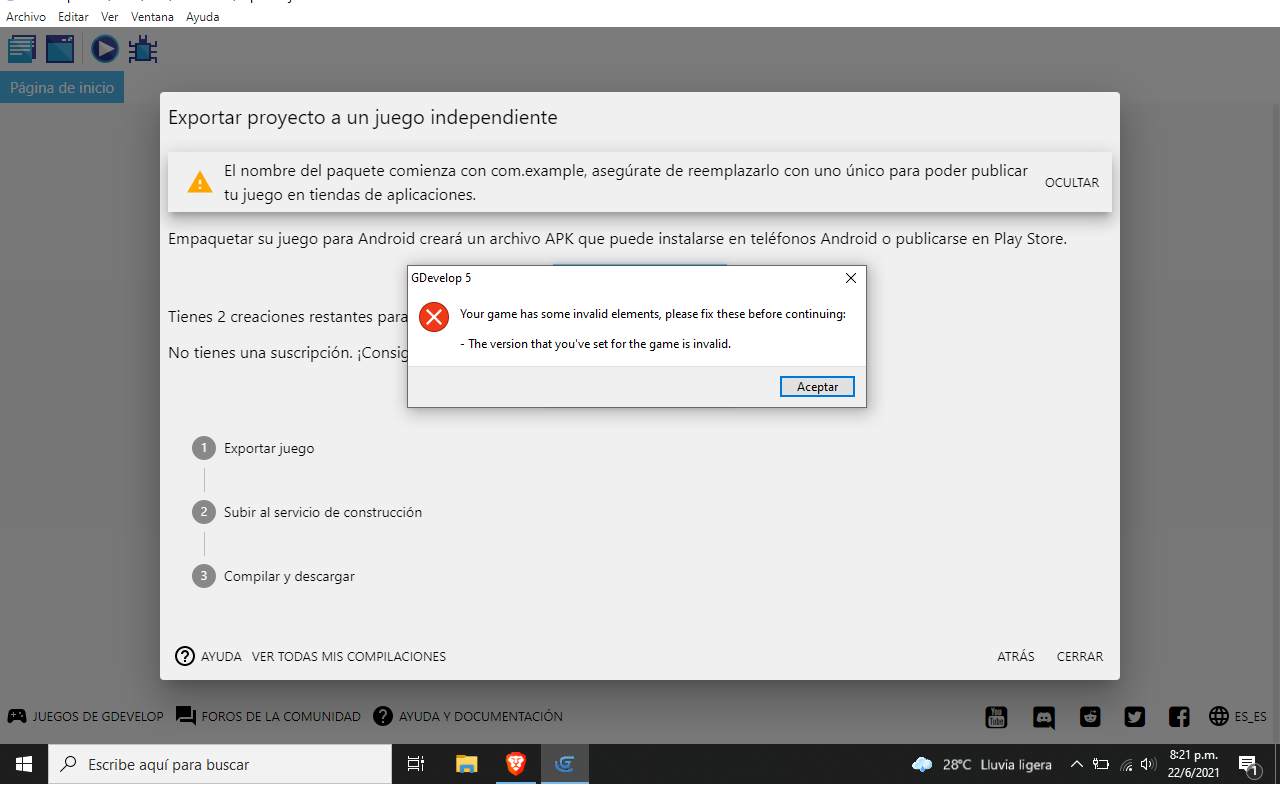
Task: Open the project manager icon in toolbar
Action: tap(22, 49)
